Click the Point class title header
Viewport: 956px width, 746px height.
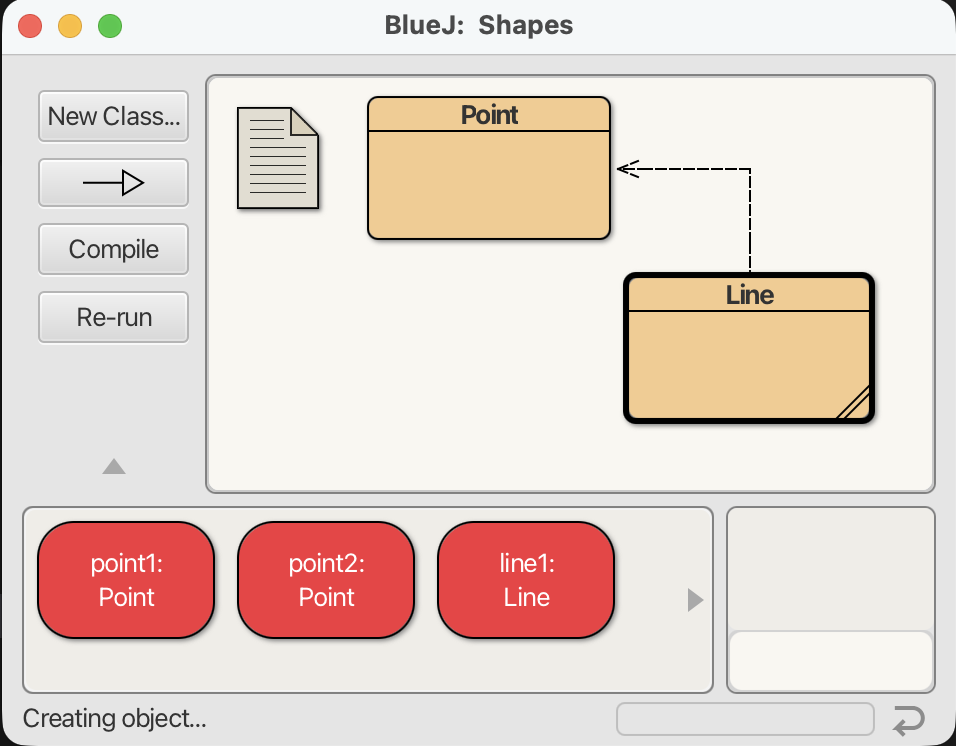[489, 115]
